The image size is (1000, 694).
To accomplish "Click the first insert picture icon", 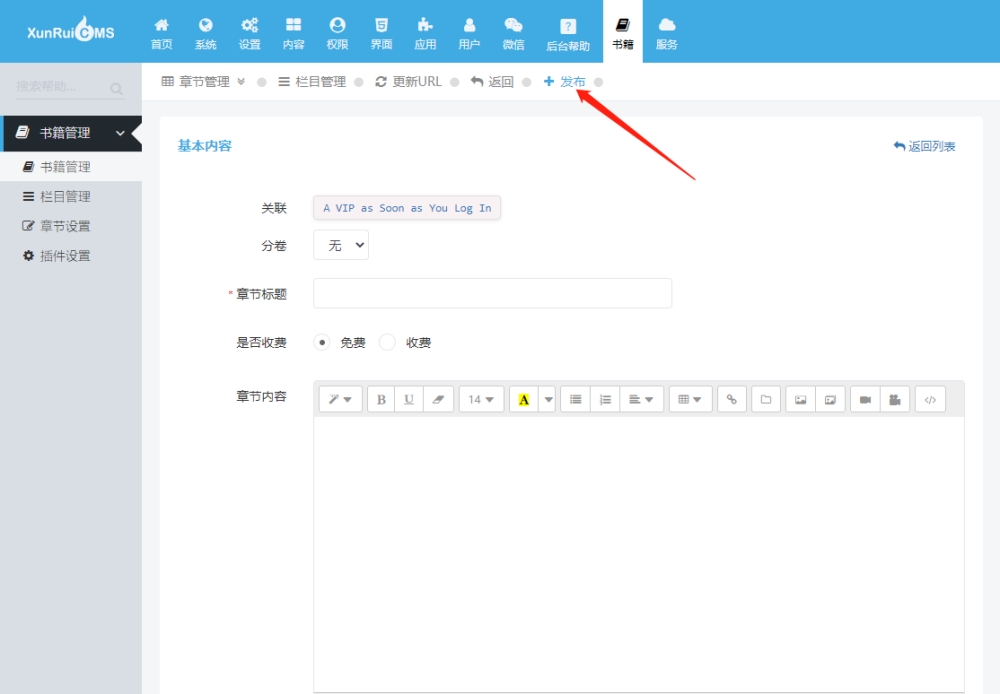I will click(800, 399).
